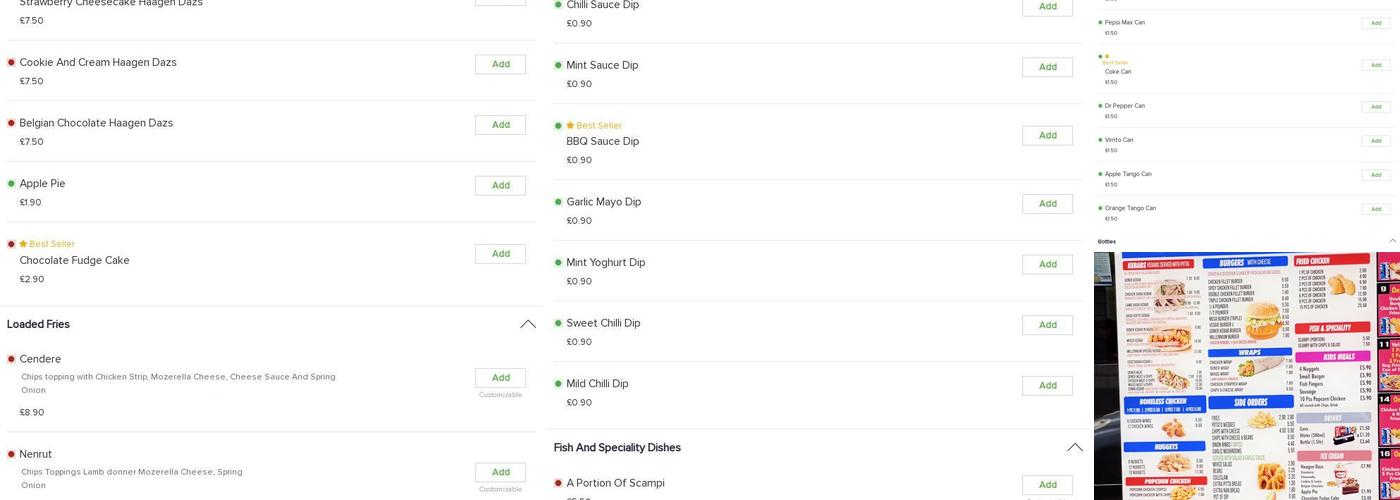Add Cookie And Cream Haagen Dazs

[500, 64]
